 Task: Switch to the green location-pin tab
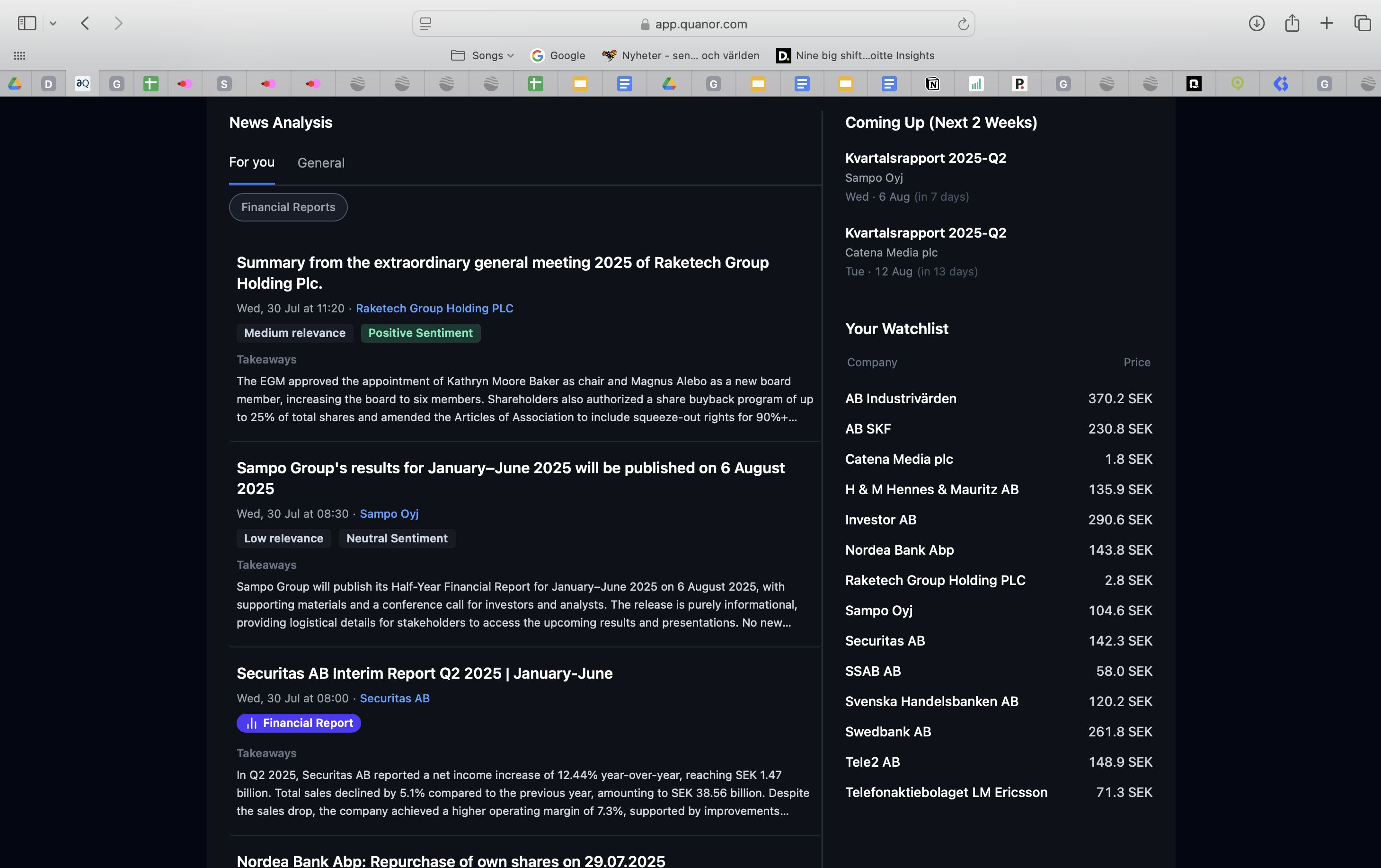(1238, 84)
